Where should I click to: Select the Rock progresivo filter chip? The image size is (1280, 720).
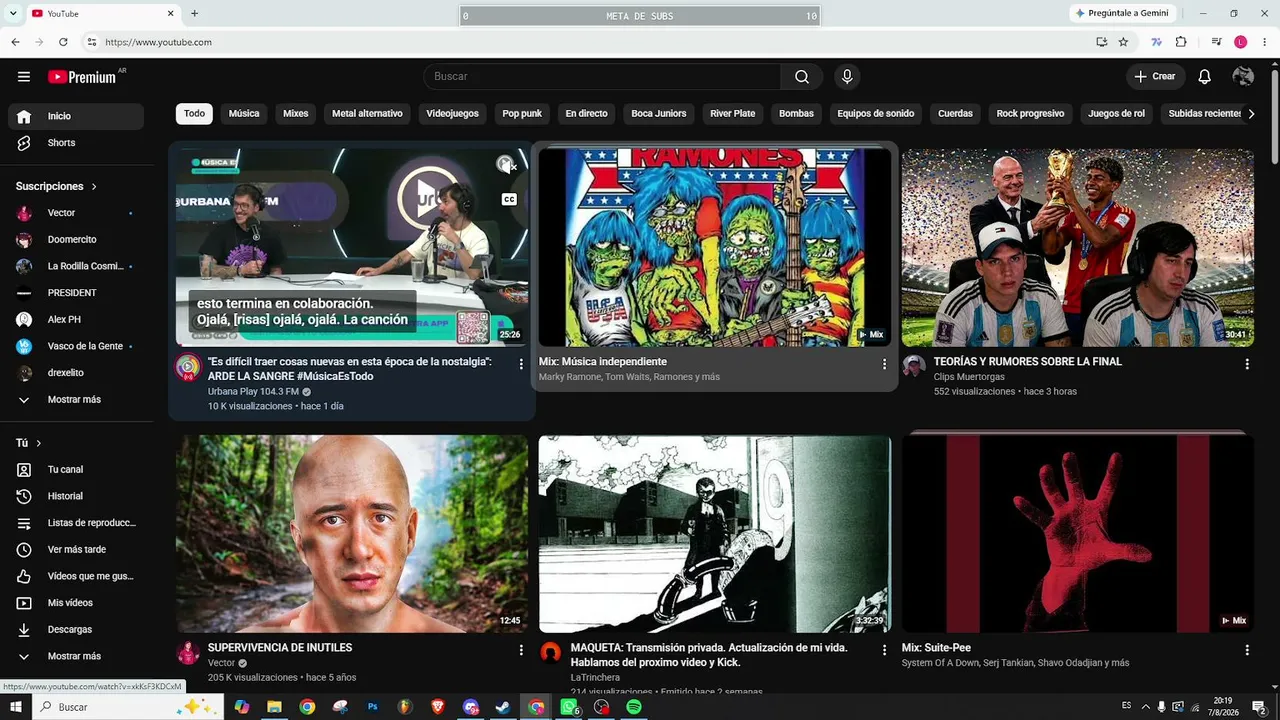click(1030, 114)
